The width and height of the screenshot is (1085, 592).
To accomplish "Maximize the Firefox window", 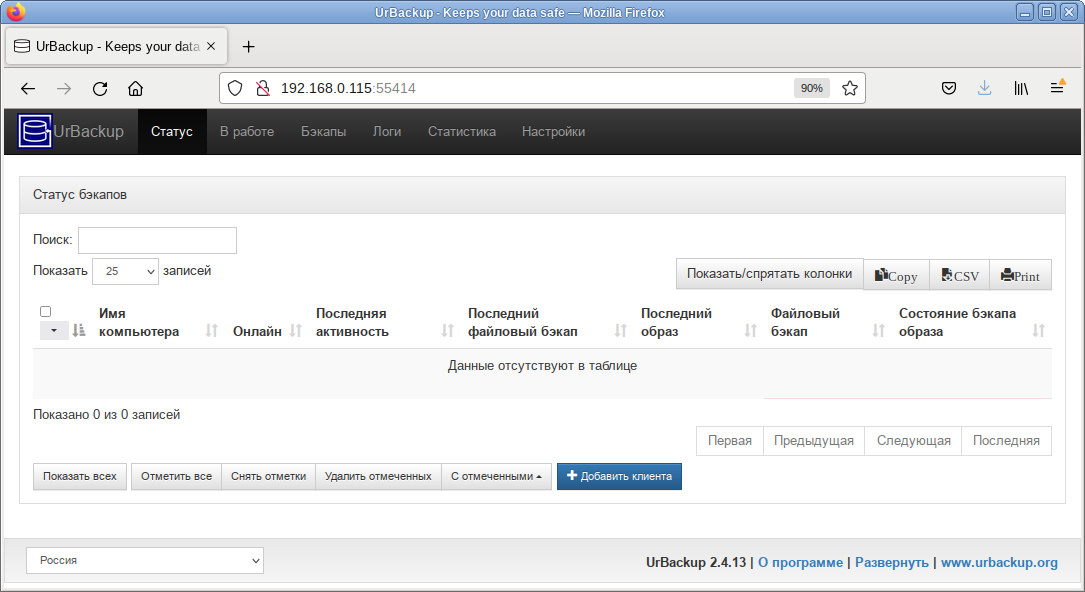I will tap(1047, 12).
